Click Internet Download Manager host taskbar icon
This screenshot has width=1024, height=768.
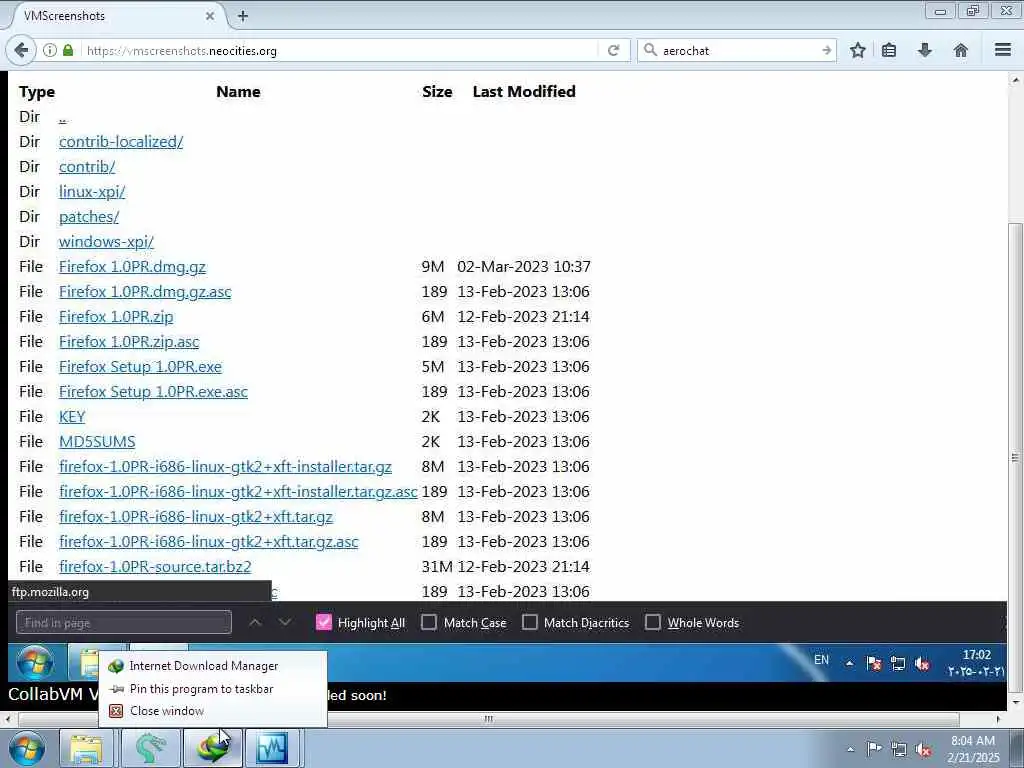click(213, 748)
